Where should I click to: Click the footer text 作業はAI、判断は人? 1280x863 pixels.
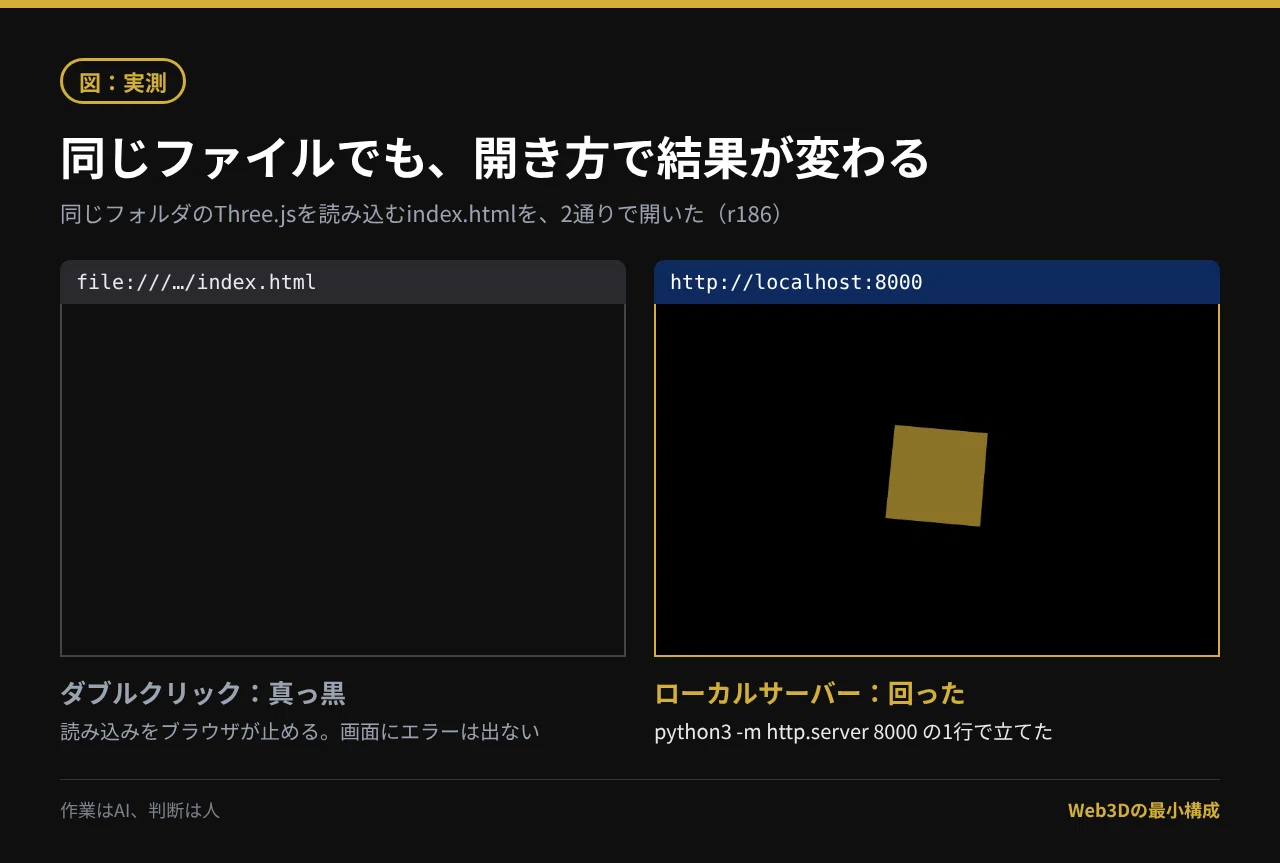140,810
